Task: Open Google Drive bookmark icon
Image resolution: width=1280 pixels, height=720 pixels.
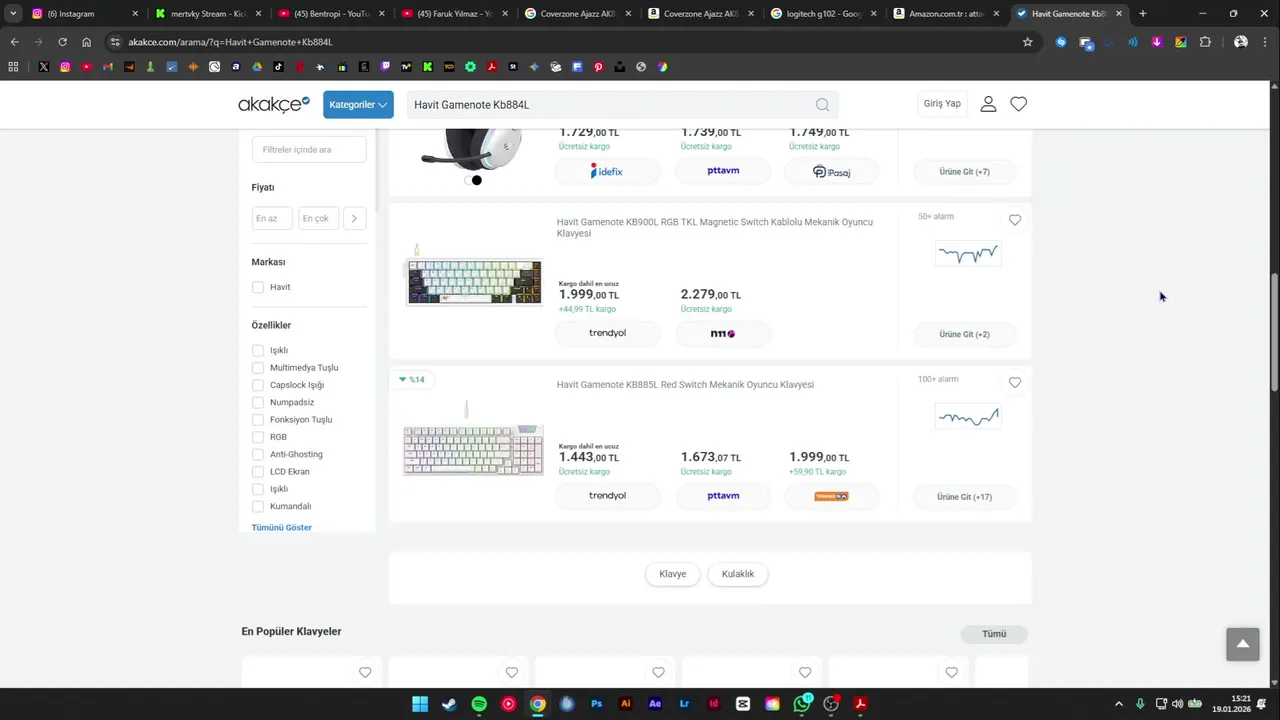Action: click(x=257, y=67)
